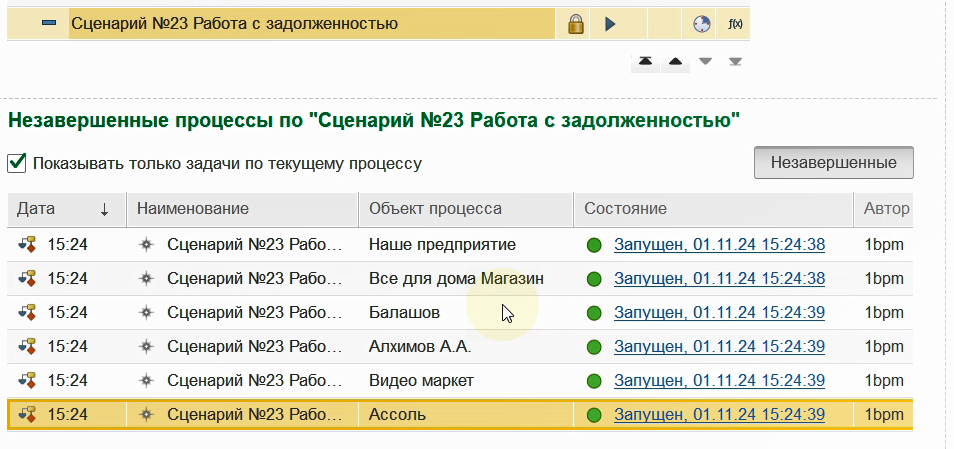Click the green status dot for Видео маркет
Viewport: 954px width, 449px height.
coord(594,381)
